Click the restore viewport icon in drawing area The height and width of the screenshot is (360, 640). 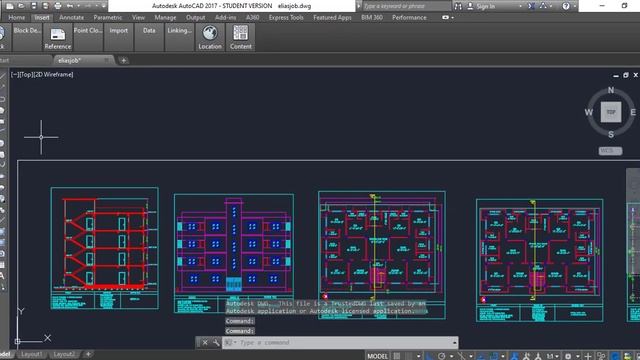(x=625, y=75)
